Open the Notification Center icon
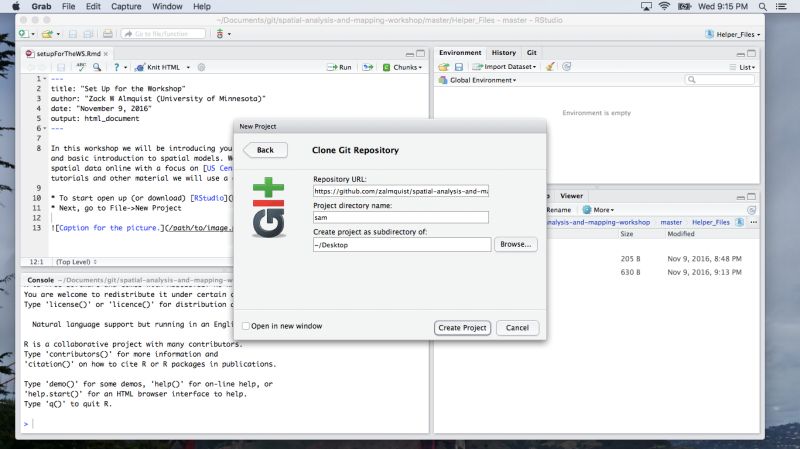This screenshot has height=449, width=800. coord(781,7)
